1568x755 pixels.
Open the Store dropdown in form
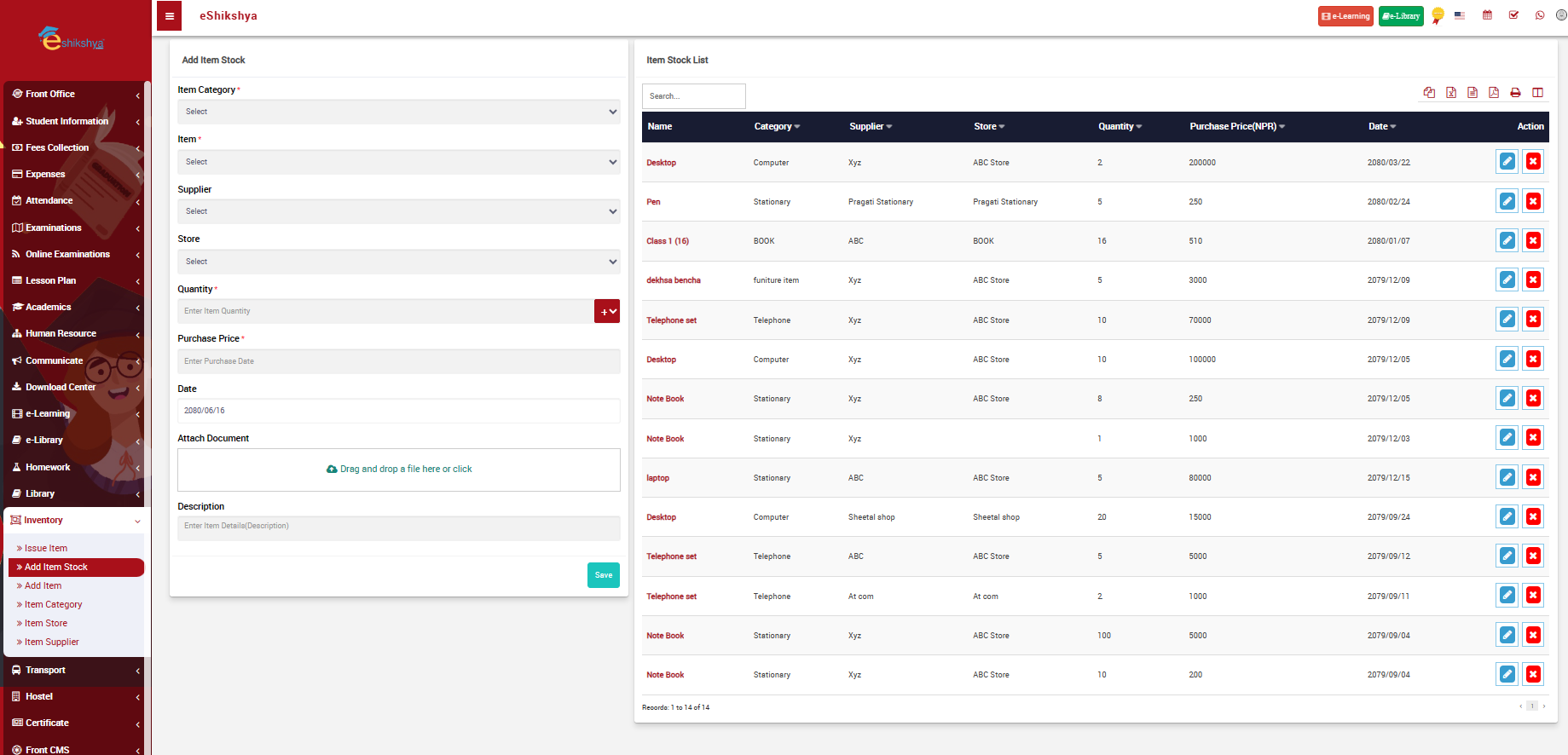(398, 262)
